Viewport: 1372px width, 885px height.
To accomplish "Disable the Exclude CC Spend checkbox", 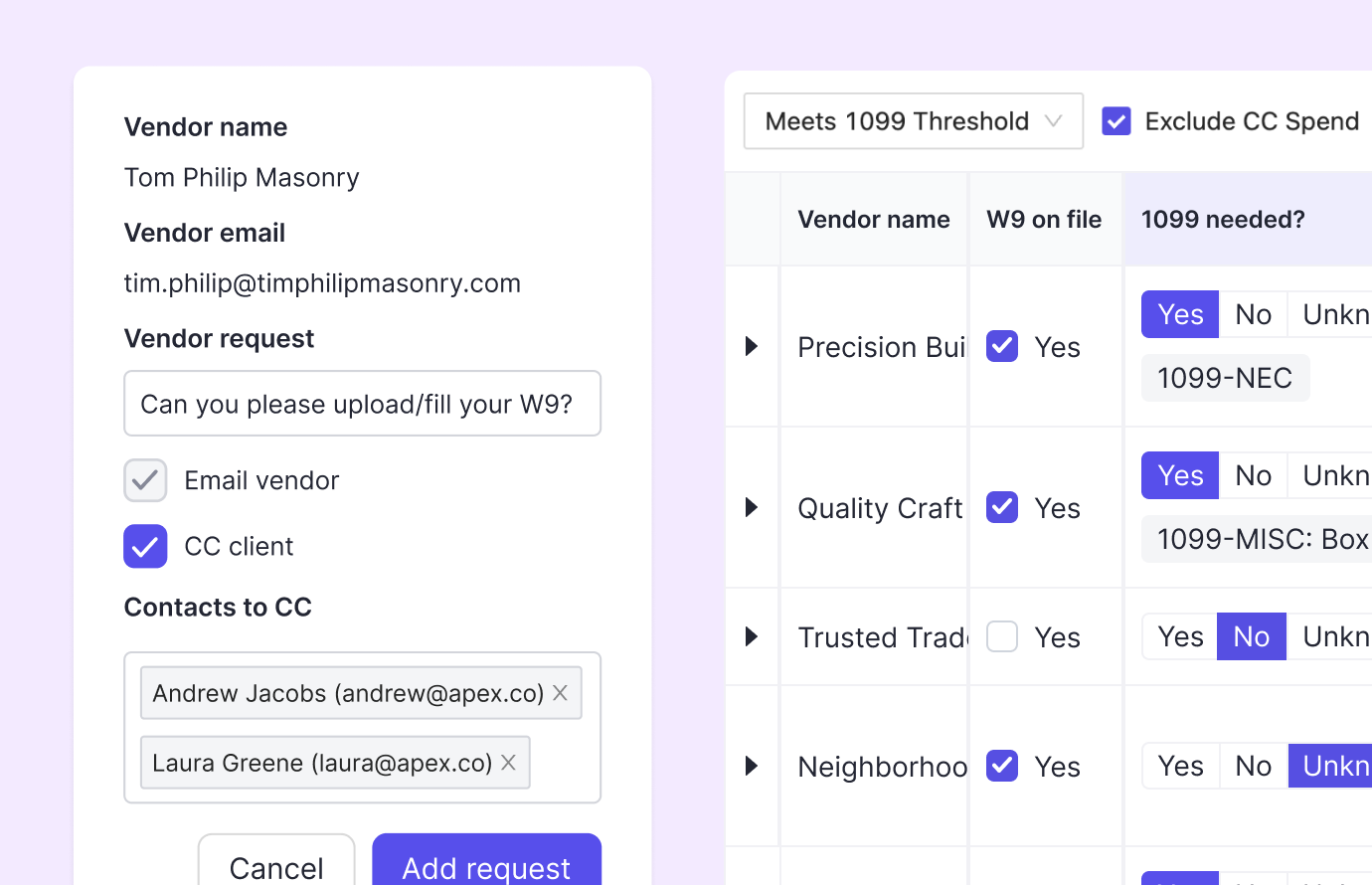I will coord(1116,121).
